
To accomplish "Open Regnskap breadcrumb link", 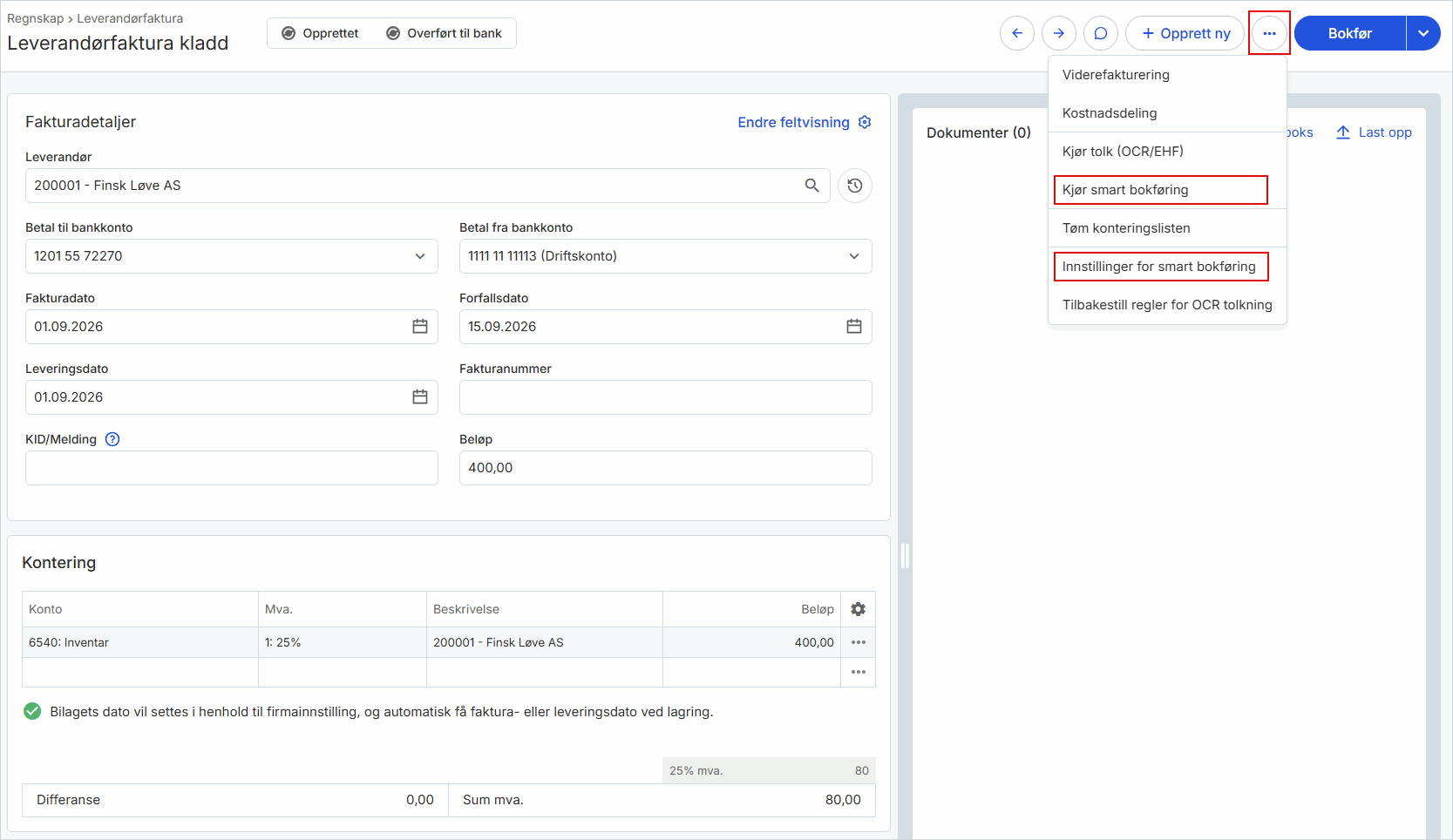I will [x=35, y=18].
